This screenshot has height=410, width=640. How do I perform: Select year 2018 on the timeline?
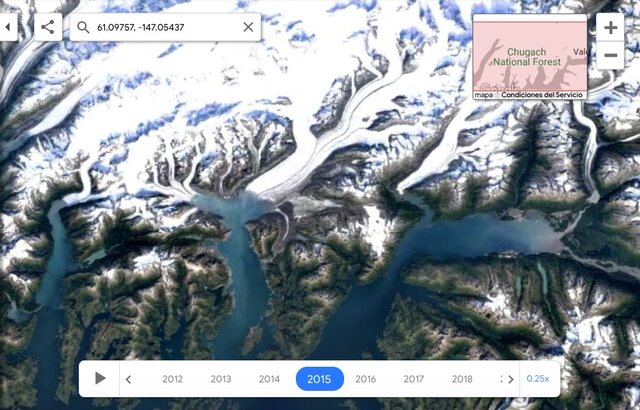click(x=462, y=379)
